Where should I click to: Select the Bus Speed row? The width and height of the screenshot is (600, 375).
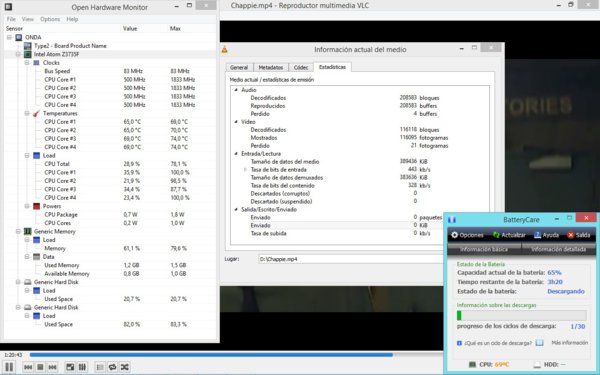click(x=111, y=71)
